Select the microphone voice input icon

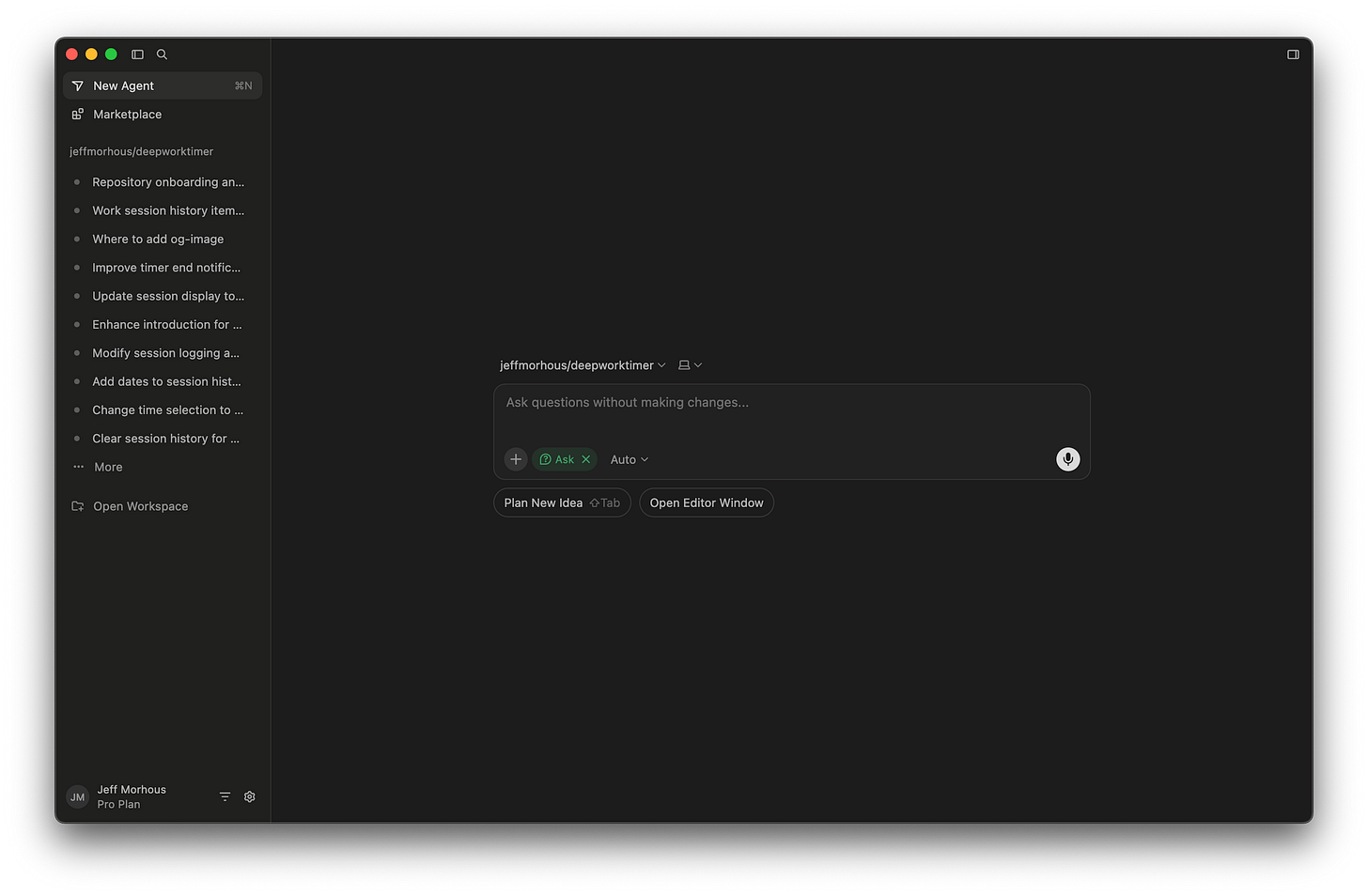point(1067,459)
